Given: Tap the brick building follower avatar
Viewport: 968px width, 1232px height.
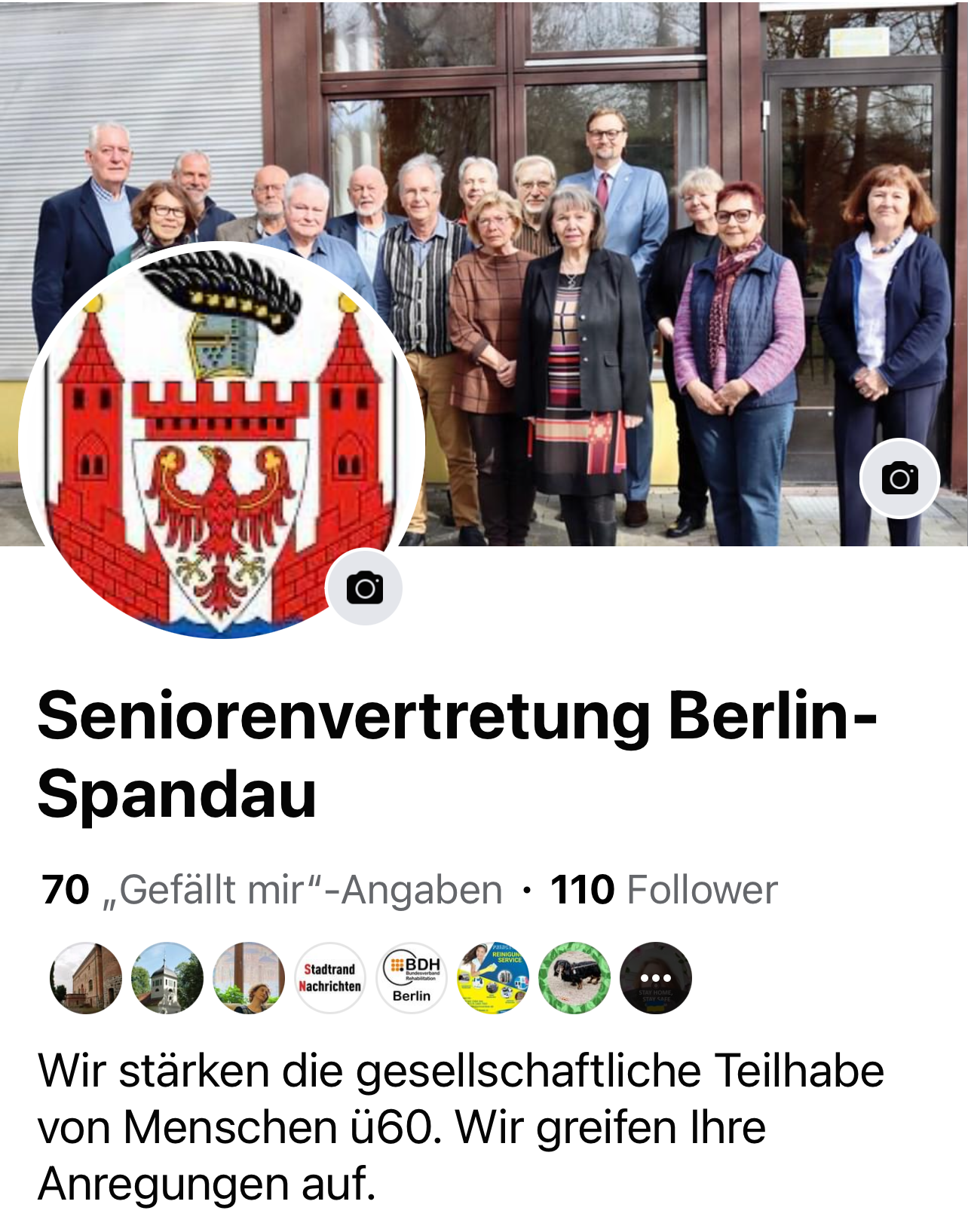Looking at the screenshot, I should (86, 978).
